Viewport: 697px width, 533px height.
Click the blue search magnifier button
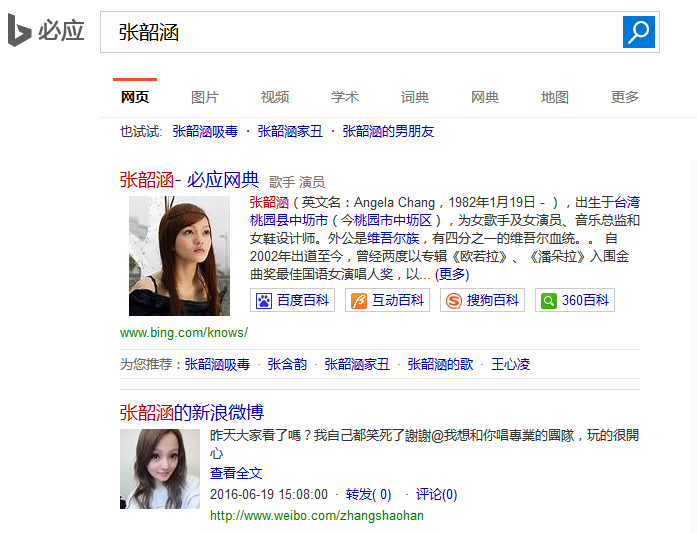[x=639, y=32]
